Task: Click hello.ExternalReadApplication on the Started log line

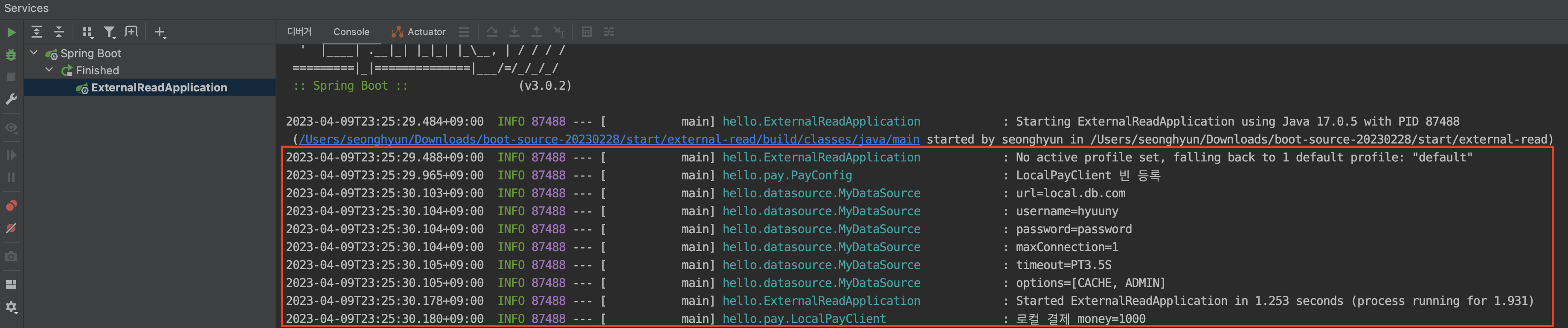Action: (x=821, y=301)
